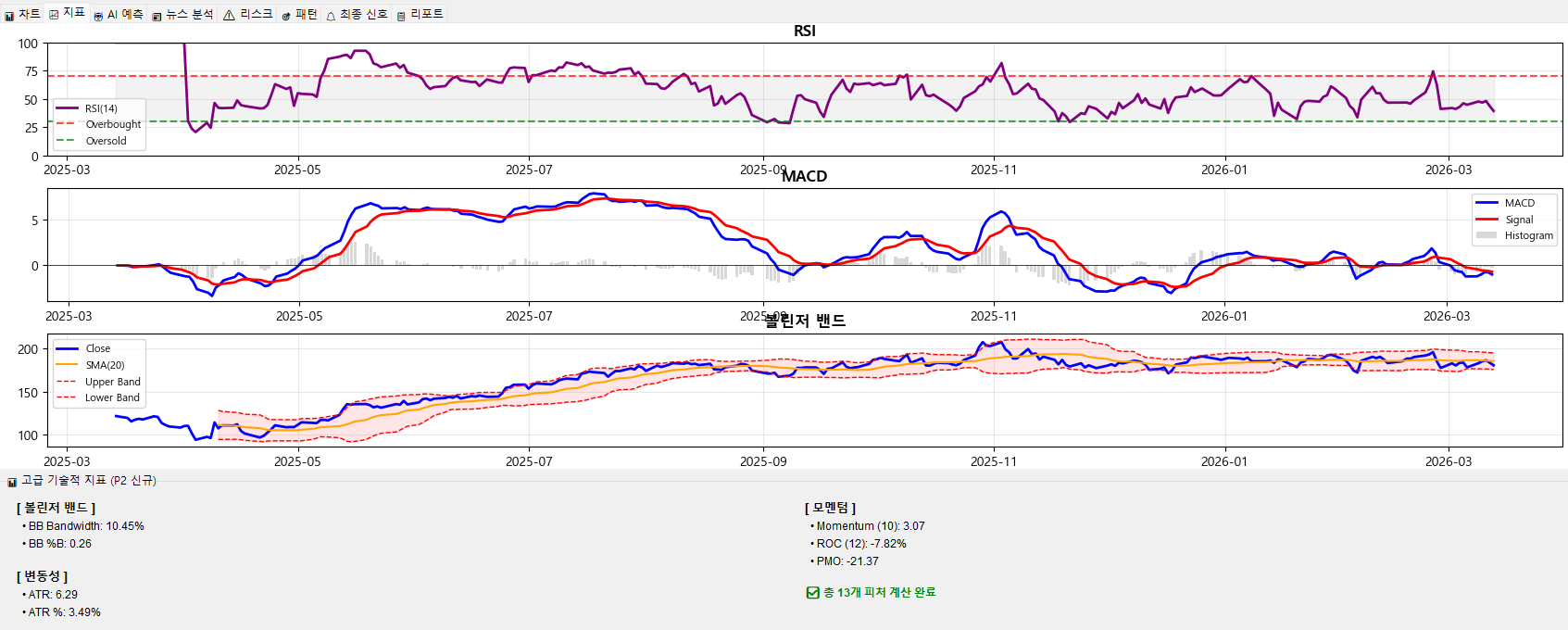
Task: Select the 패턴 target icon
Action: pyautogui.click(x=286, y=16)
